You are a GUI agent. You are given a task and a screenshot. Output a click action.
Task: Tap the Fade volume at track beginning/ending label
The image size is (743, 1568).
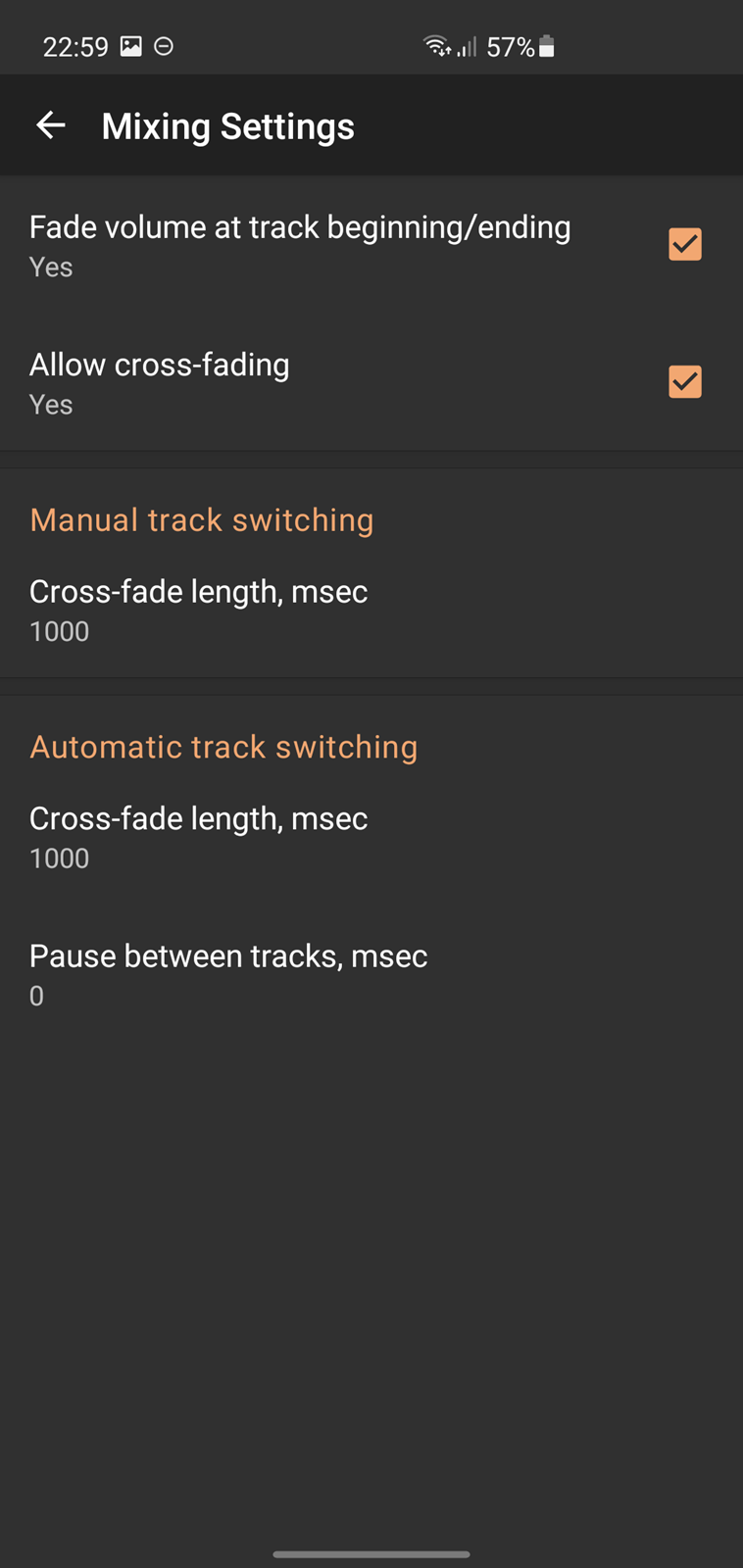pos(300,227)
